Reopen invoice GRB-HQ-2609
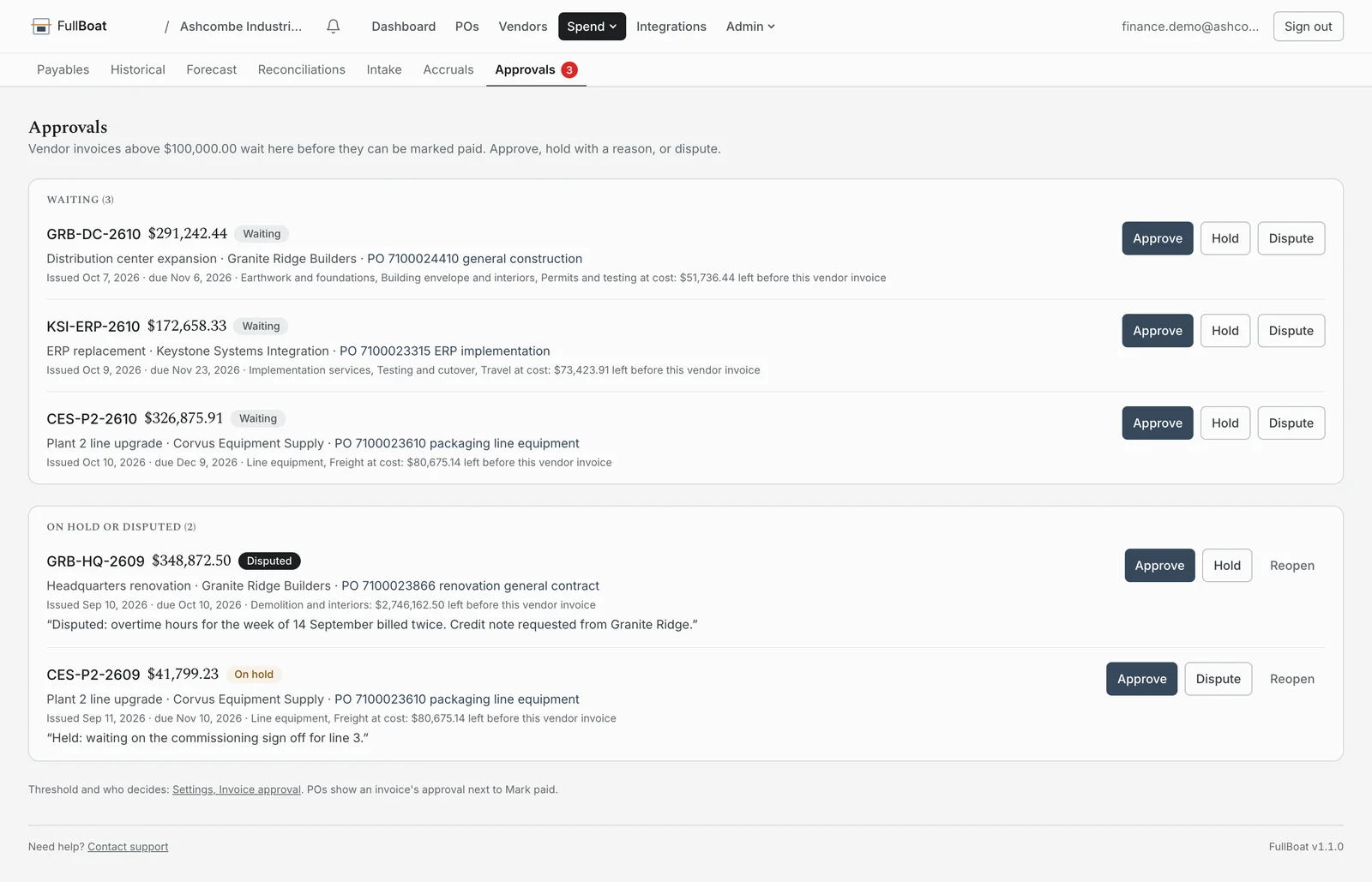This screenshot has height=882, width=1372. click(x=1292, y=566)
